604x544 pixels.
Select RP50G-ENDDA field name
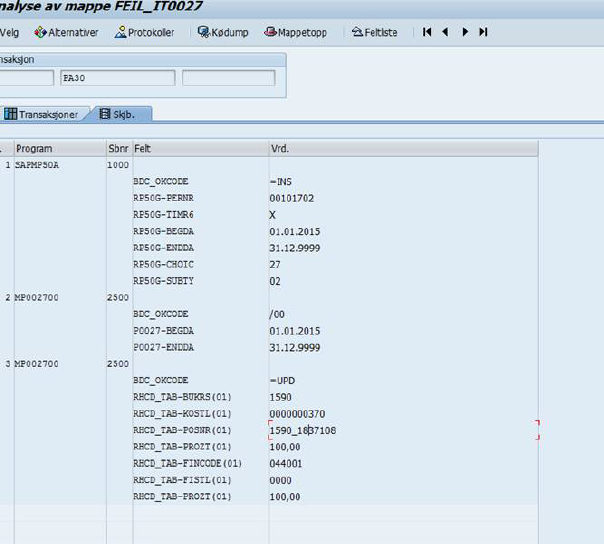tap(163, 248)
